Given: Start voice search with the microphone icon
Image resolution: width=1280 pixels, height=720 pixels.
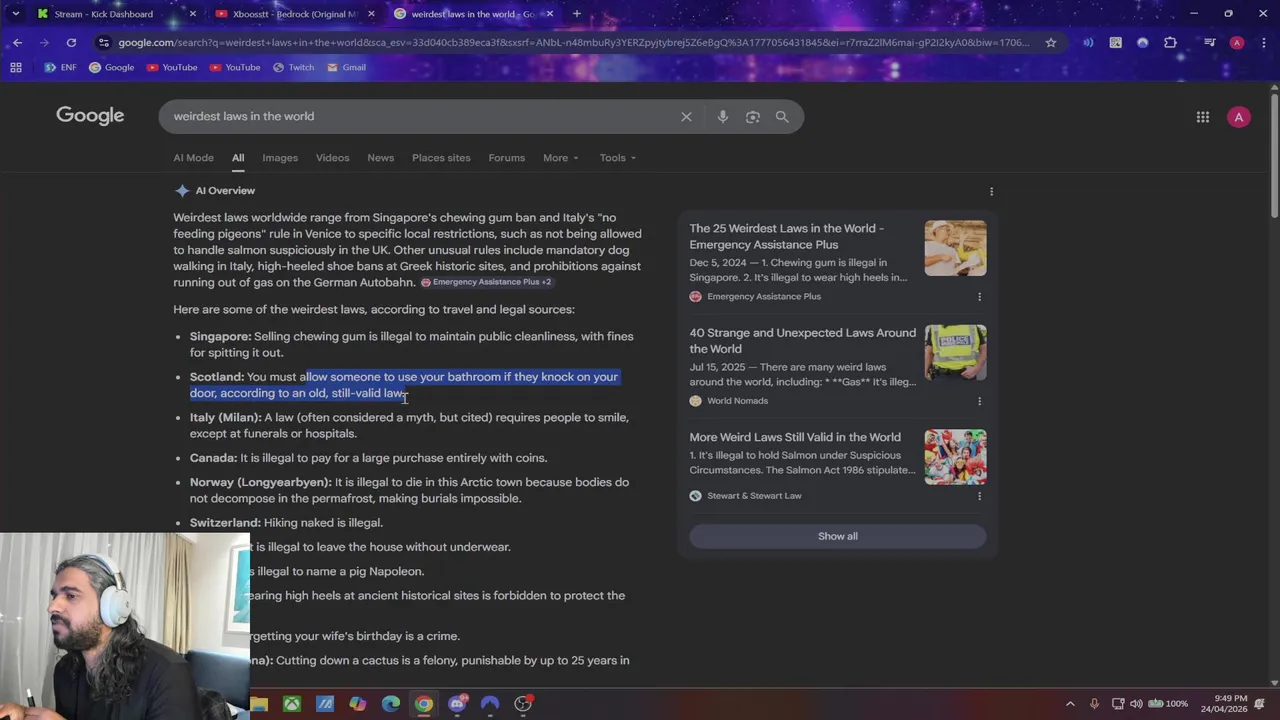Looking at the screenshot, I should [723, 117].
